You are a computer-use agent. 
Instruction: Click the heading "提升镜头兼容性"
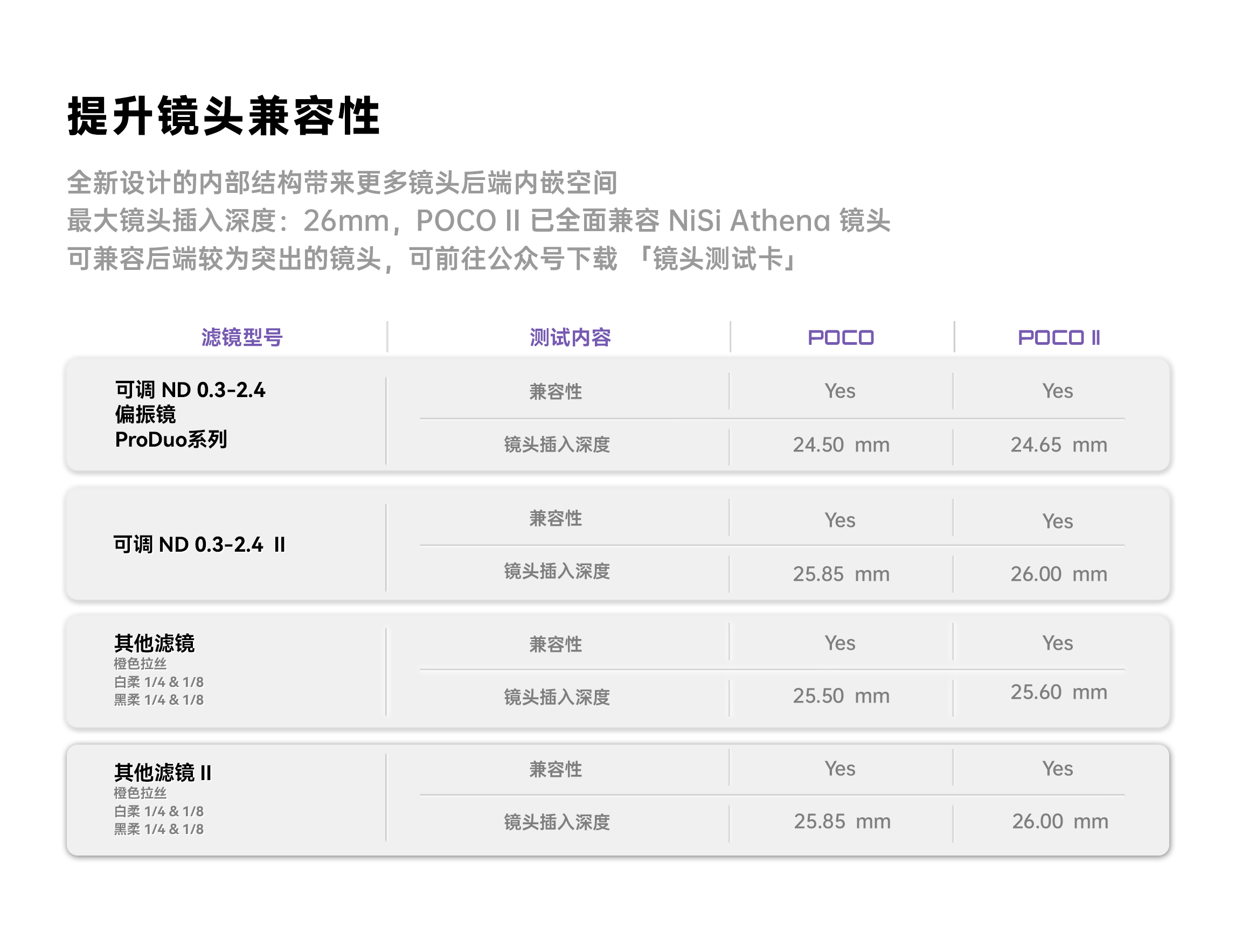[224, 116]
